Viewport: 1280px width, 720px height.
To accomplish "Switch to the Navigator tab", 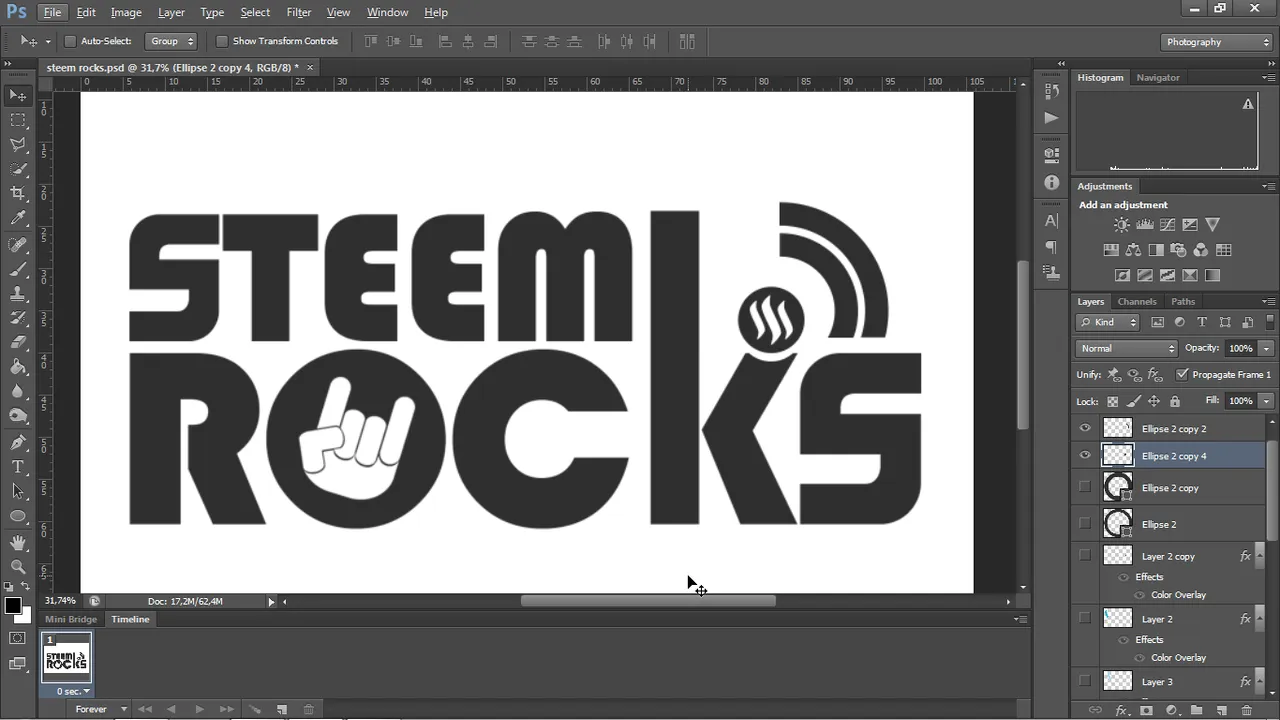I will (x=1158, y=77).
